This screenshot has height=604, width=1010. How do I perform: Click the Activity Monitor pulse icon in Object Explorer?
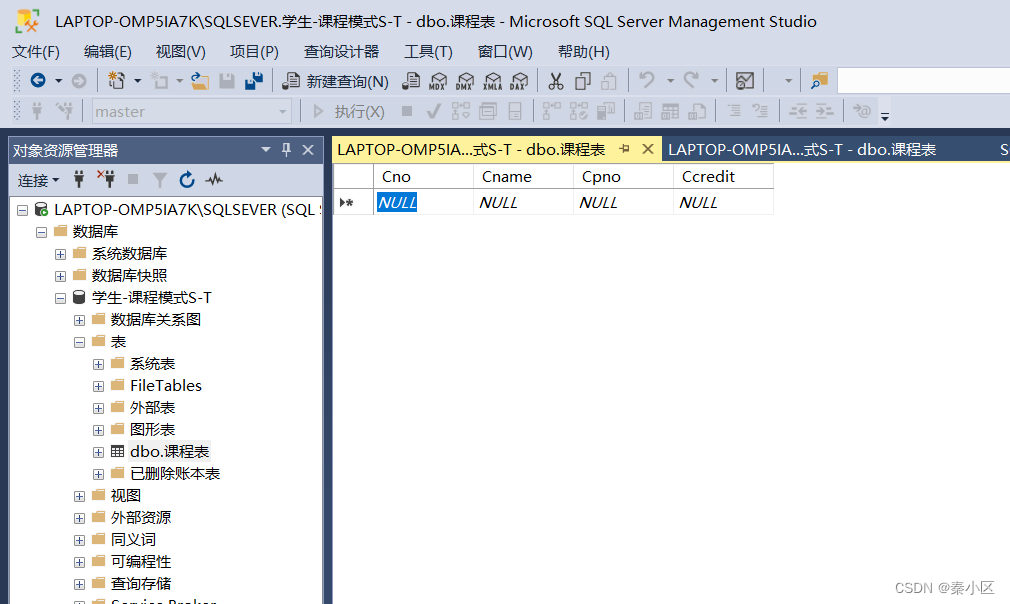tap(214, 180)
